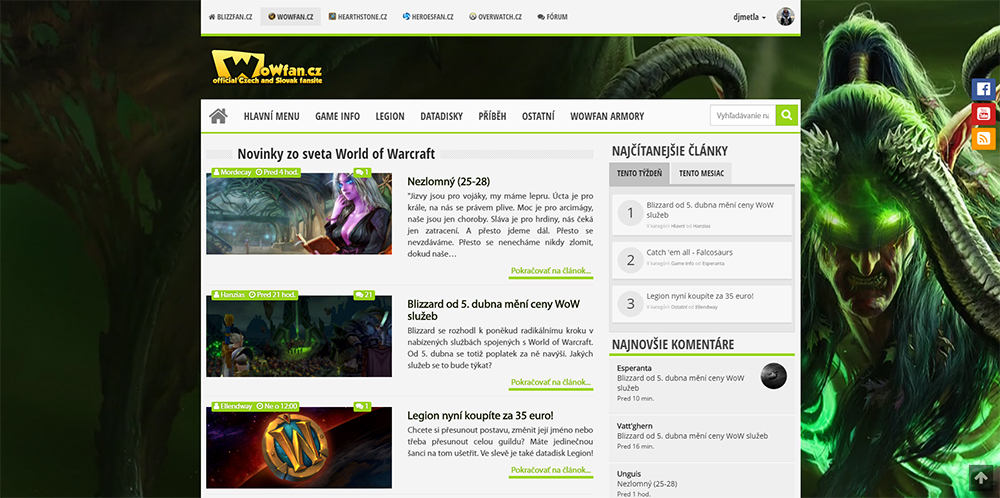Click the green search magnifier button
Image resolution: width=1000 pixels, height=498 pixels.
[787, 116]
